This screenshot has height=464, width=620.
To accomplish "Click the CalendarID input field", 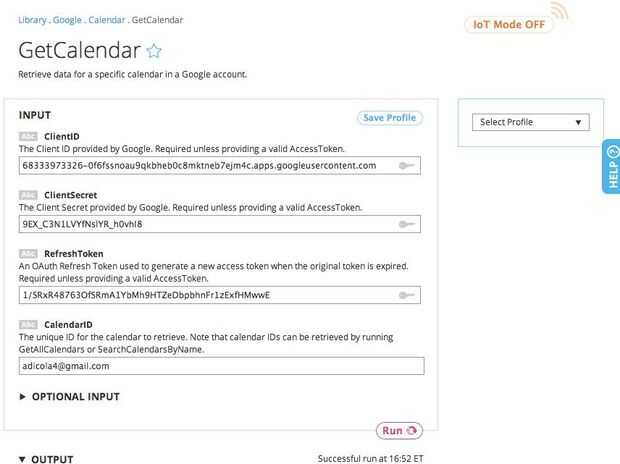I will pyautogui.click(x=220, y=366).
